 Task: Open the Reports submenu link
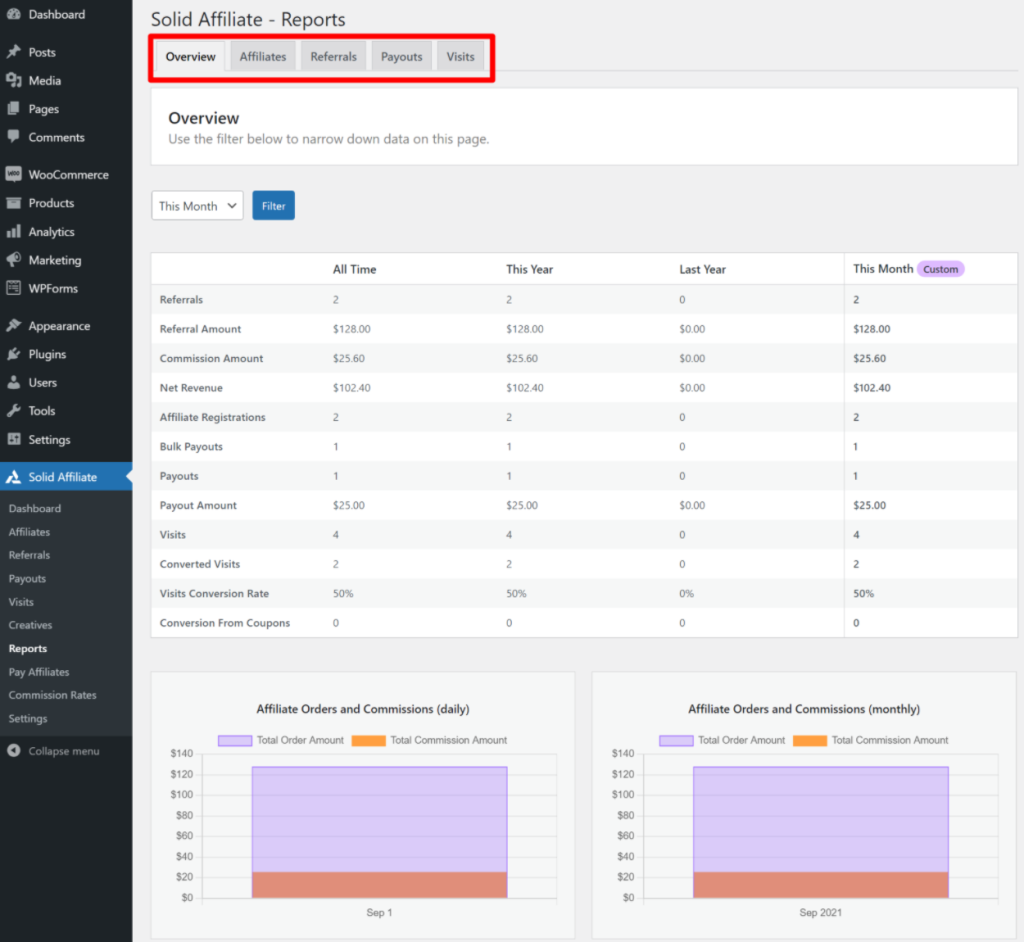click(27, 648)
